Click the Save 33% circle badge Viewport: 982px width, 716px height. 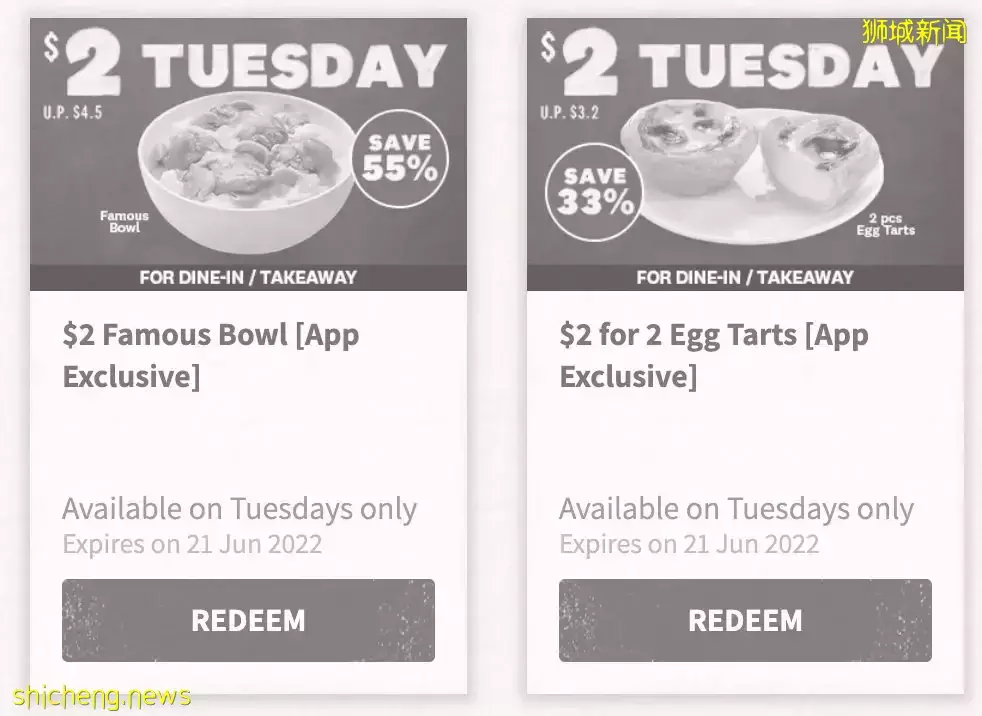(596, 192)
